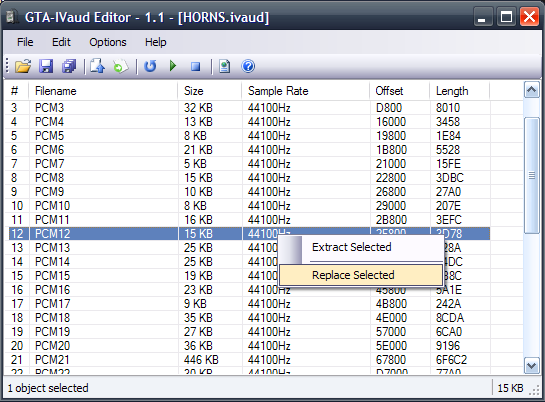Maximize the GTA-IVaud Editor window
The height and width of the screenshot is (402, 545).
506,17
